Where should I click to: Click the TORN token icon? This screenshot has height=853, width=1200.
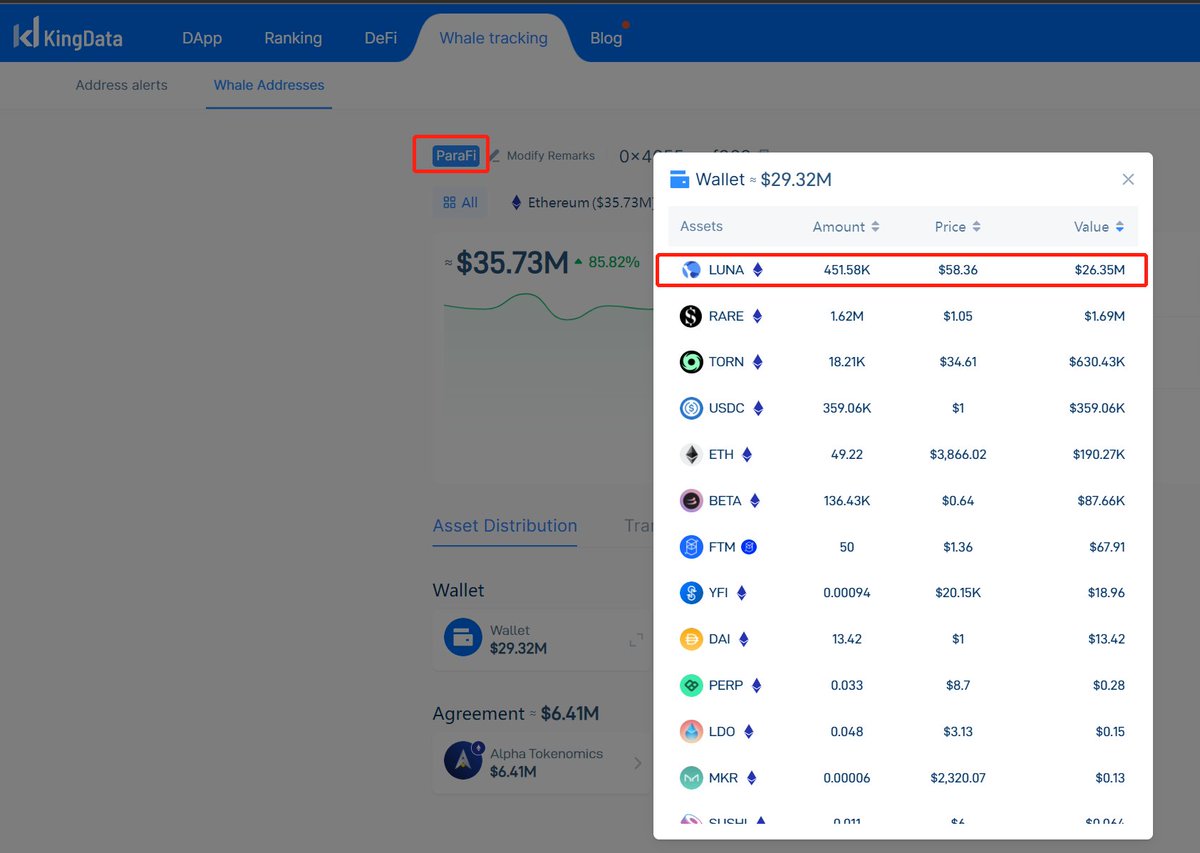click(691, 362)
